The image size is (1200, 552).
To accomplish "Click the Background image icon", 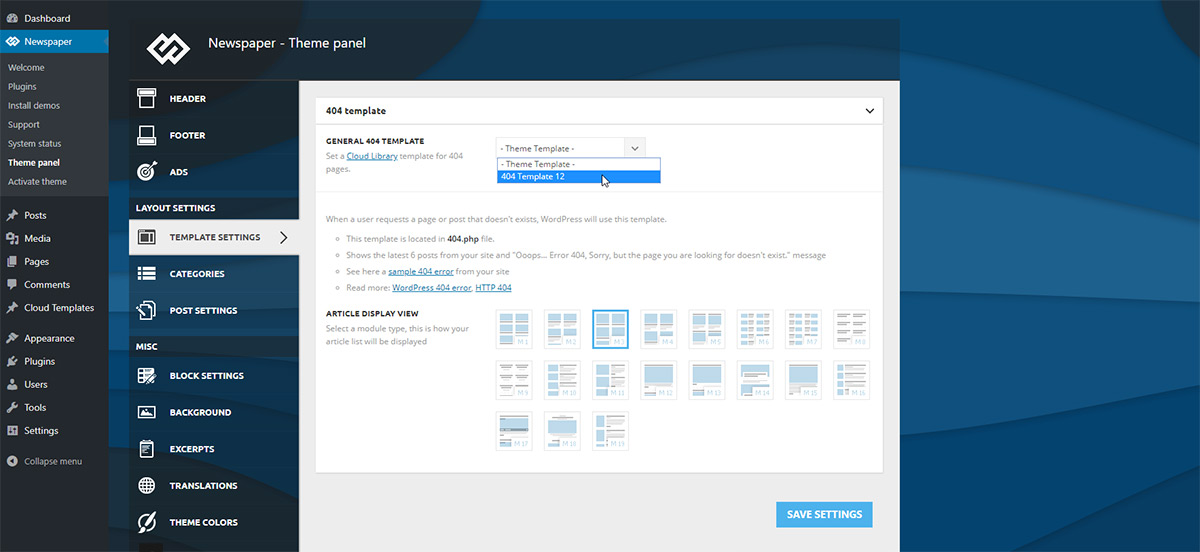I will 147,412.
